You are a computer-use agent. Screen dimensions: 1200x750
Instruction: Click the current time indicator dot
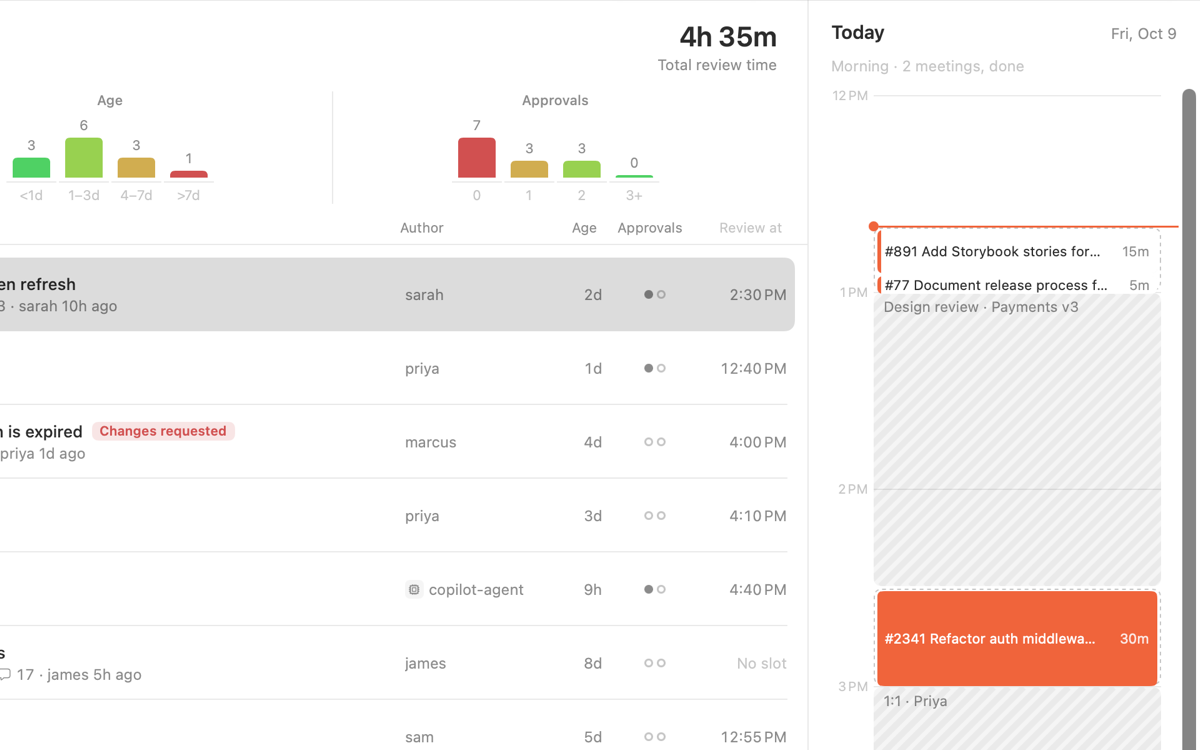coord(874,227)
